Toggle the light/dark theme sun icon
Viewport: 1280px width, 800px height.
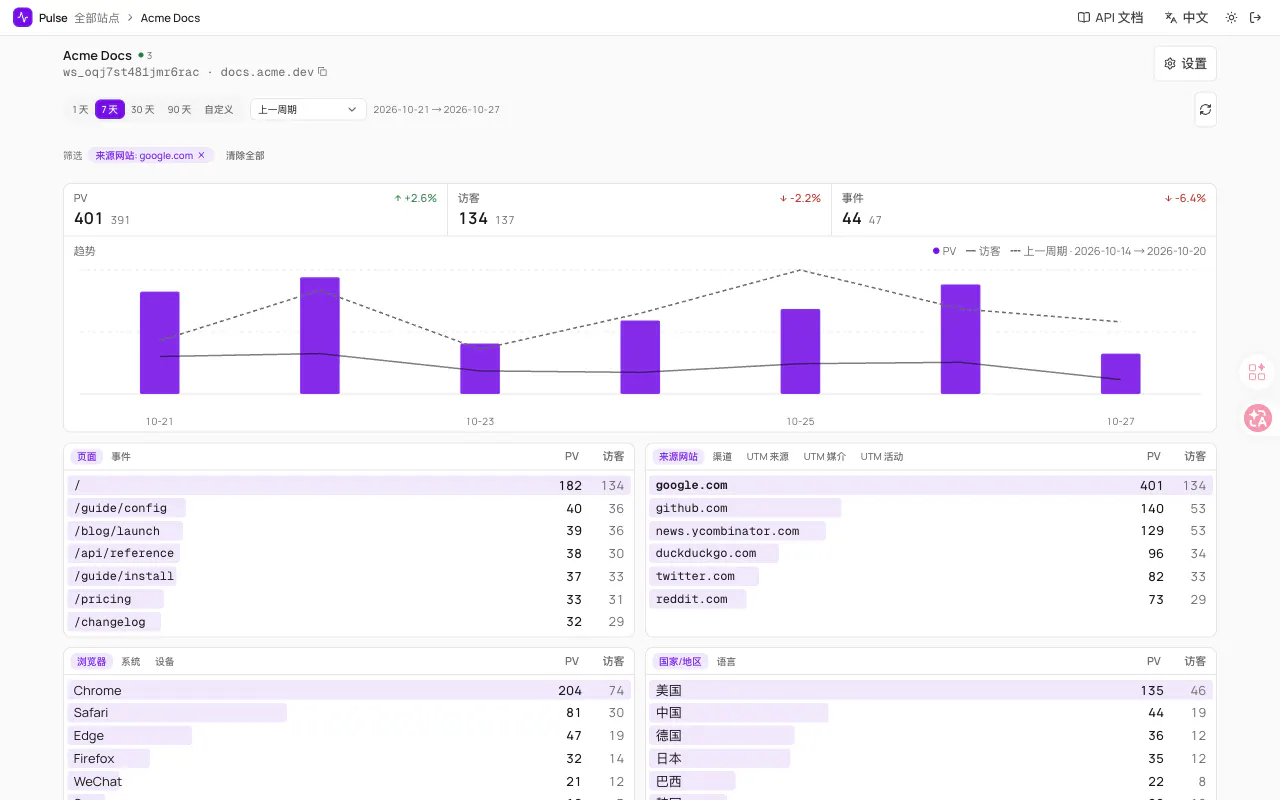(x=1231, y=17)
